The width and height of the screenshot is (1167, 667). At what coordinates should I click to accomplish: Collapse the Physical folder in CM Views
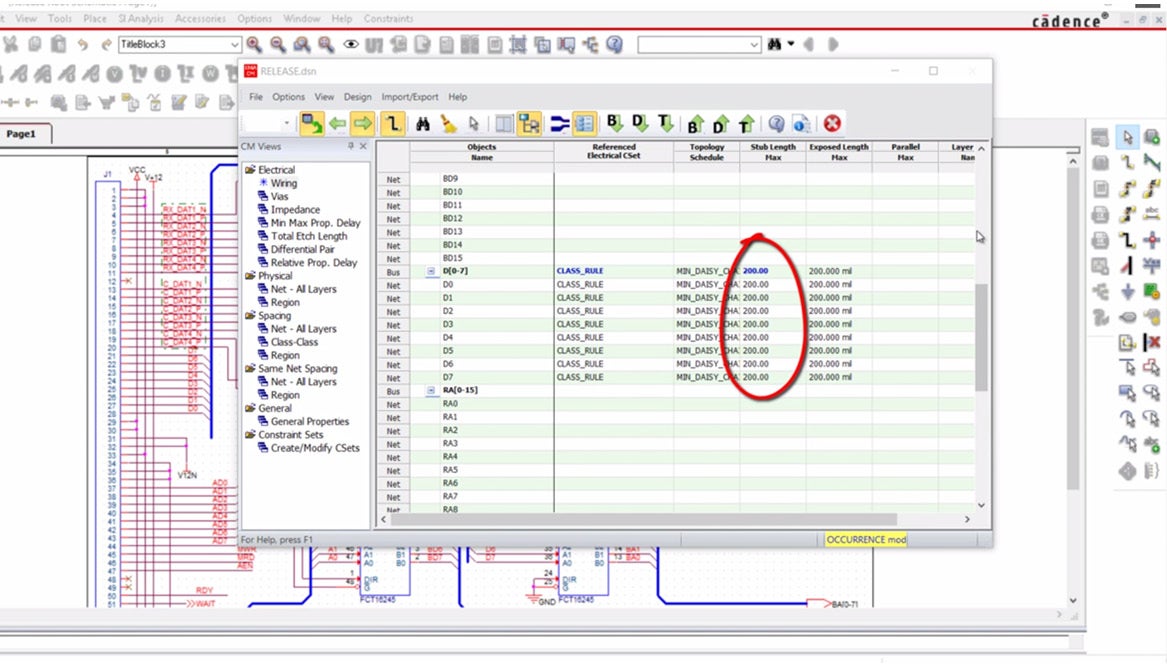click(x=251, y=275)
